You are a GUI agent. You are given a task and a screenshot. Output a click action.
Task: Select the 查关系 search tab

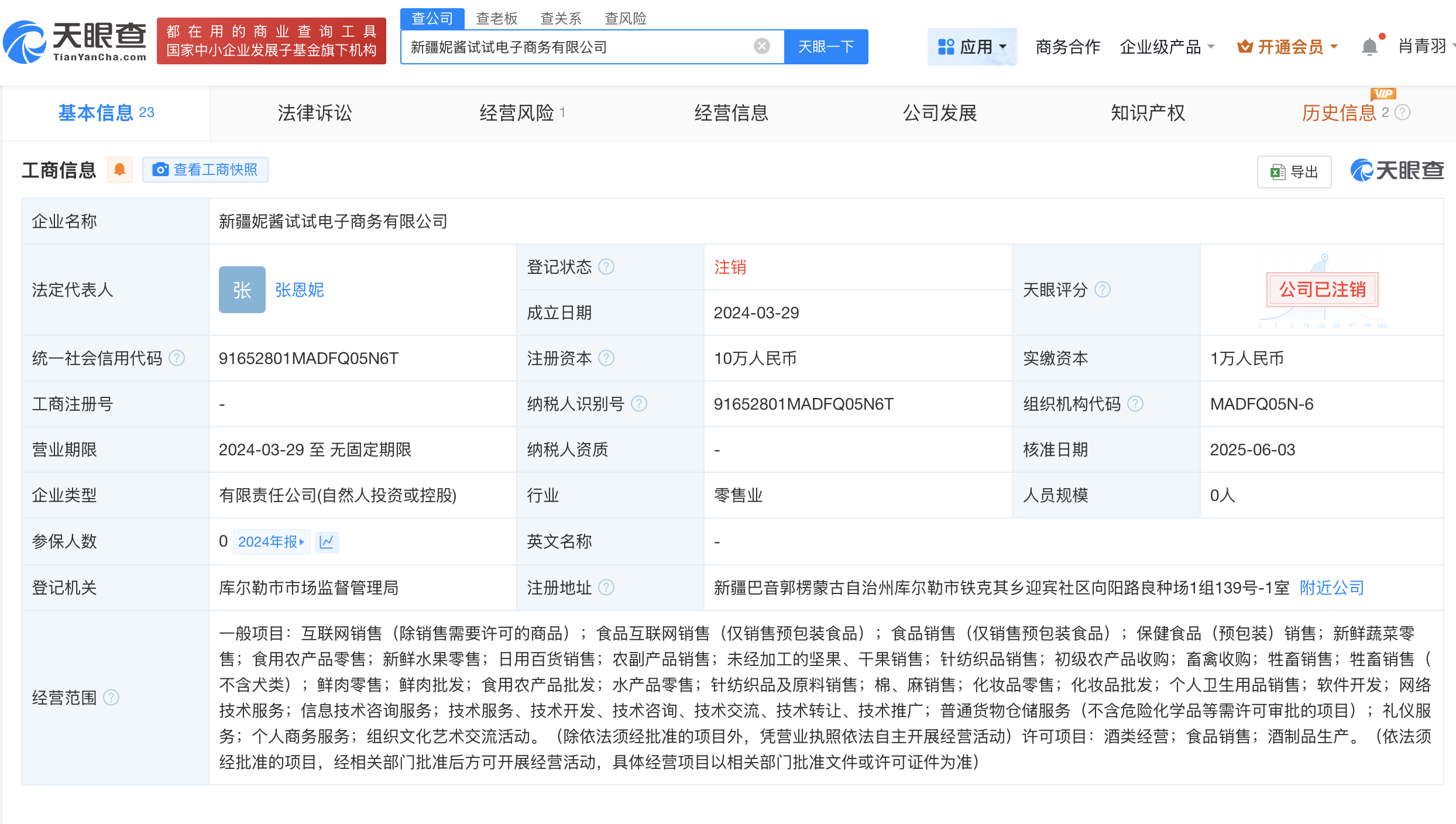[561, 19]
